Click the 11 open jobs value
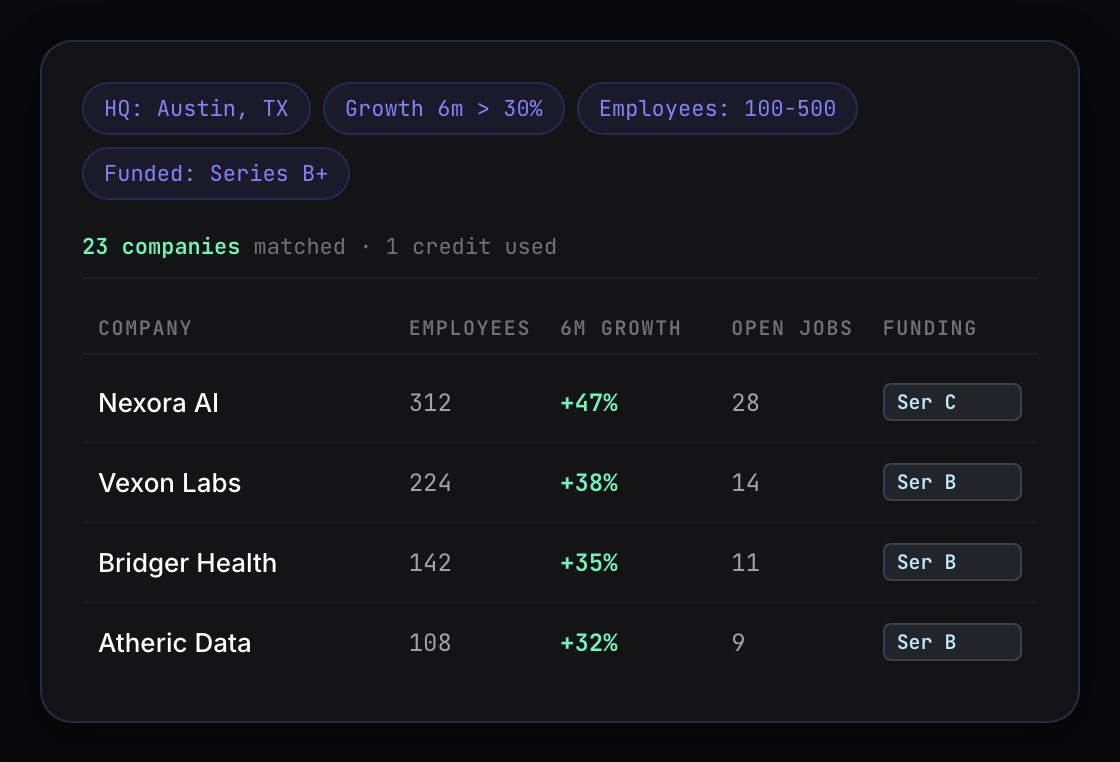Image resolution: width=1120 pixels, height=762 pixels. pos(746,563)
